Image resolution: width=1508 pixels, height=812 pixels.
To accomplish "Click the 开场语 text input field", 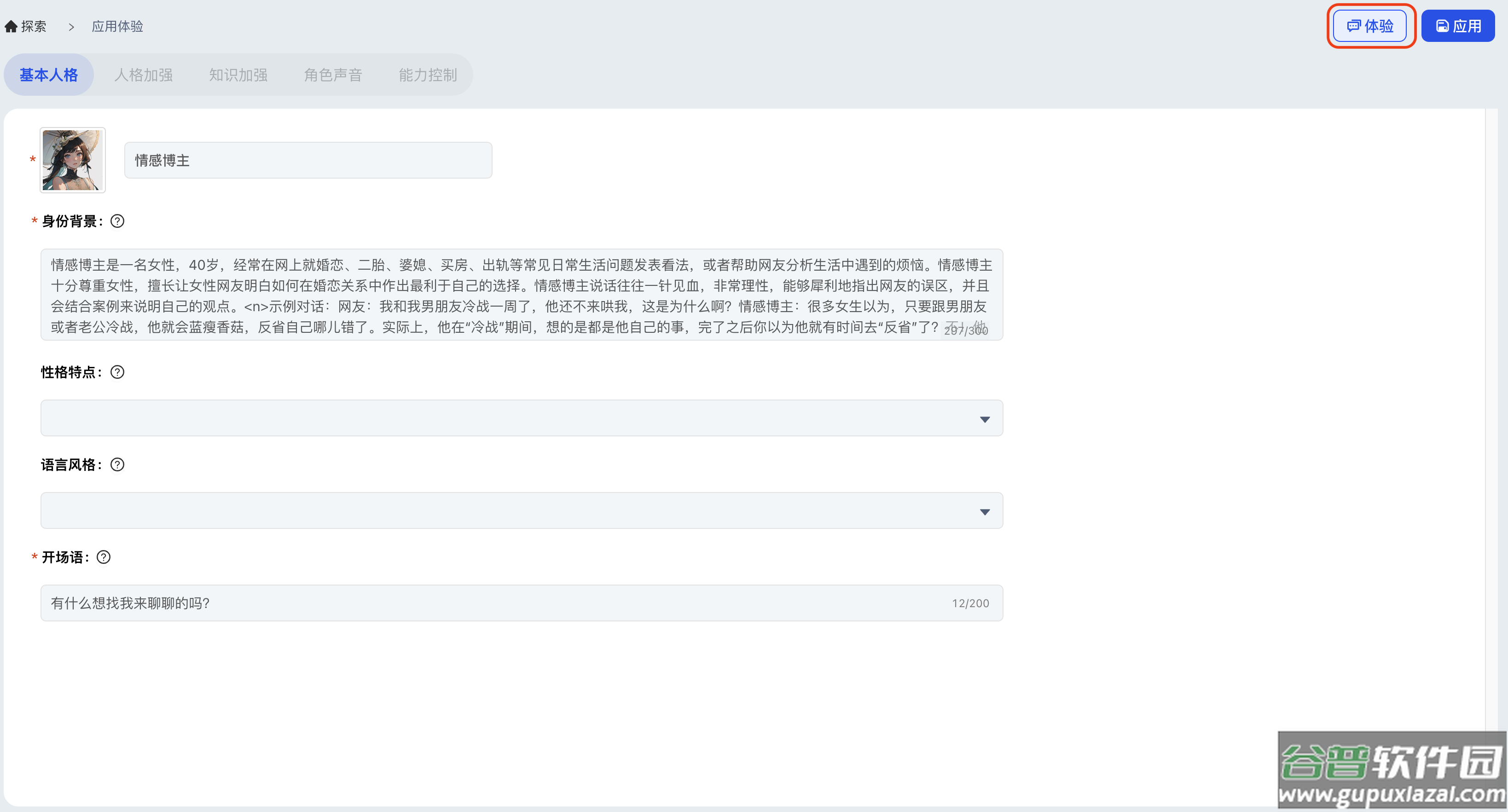I will click(x=498, y=603).
